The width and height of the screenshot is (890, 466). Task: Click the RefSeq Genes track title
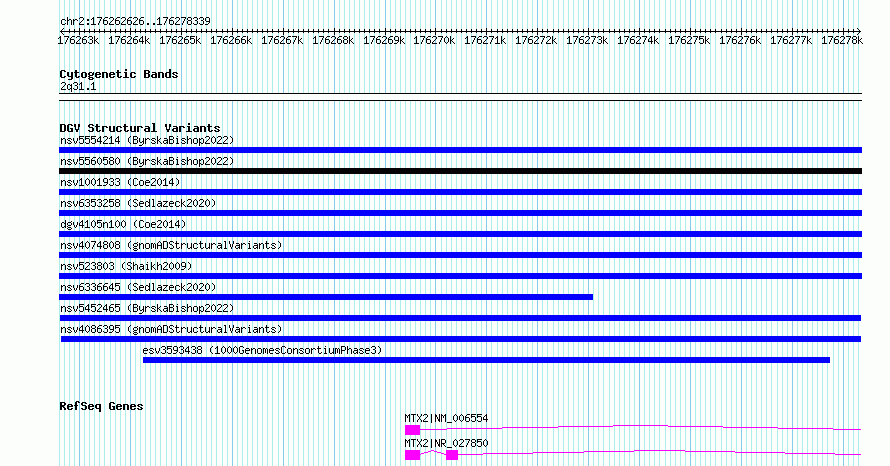tap(101, 406)
